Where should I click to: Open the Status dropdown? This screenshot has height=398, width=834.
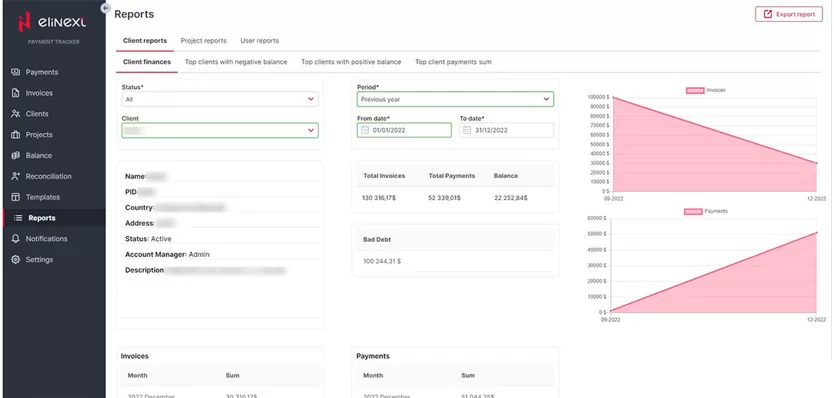220,99
